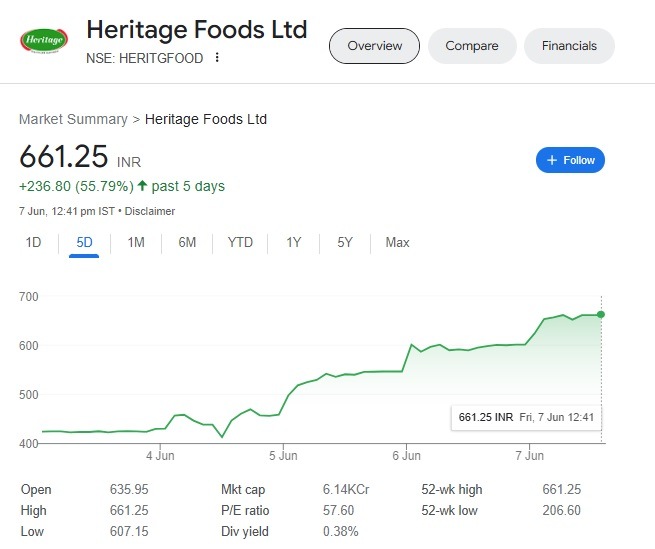Click the Div yield label
The image size is (655, 549).
coord(245,531)
